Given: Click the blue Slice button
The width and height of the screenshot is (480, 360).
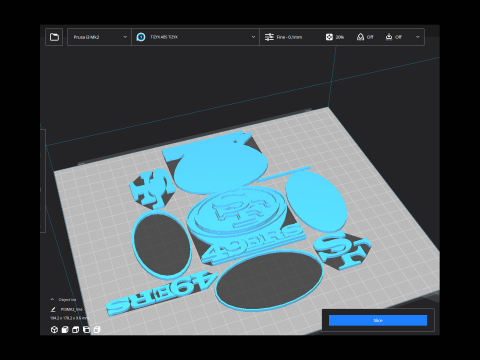Looking at the screenshot, I should coord(378,320).
